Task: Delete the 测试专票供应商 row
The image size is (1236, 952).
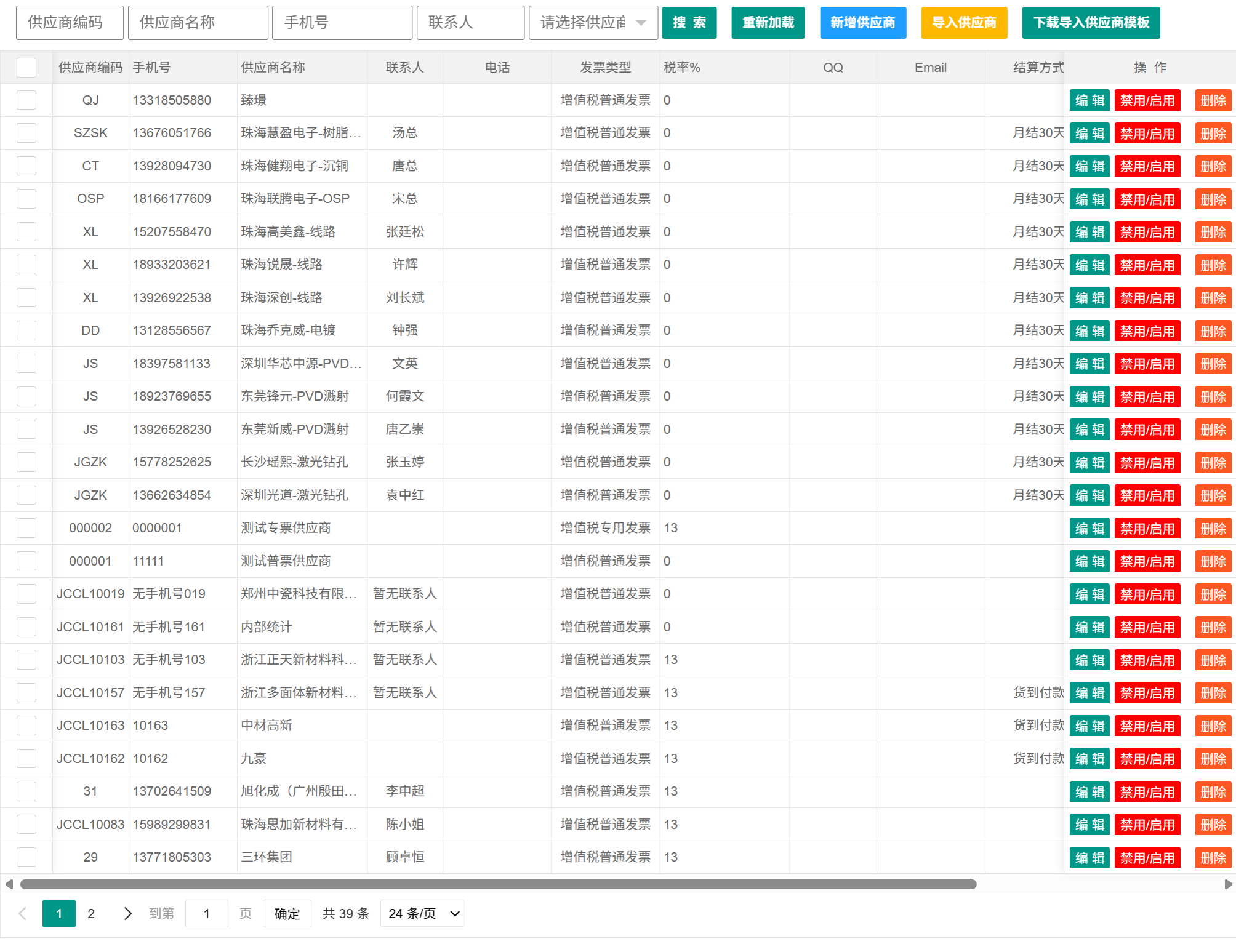Action: (1213, 529)
